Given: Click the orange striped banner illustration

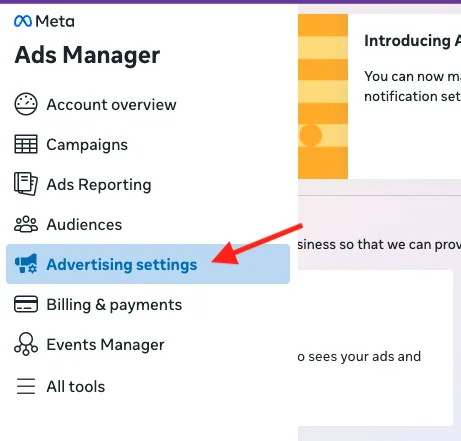Looking at the screenshot, I should point(323,96).
